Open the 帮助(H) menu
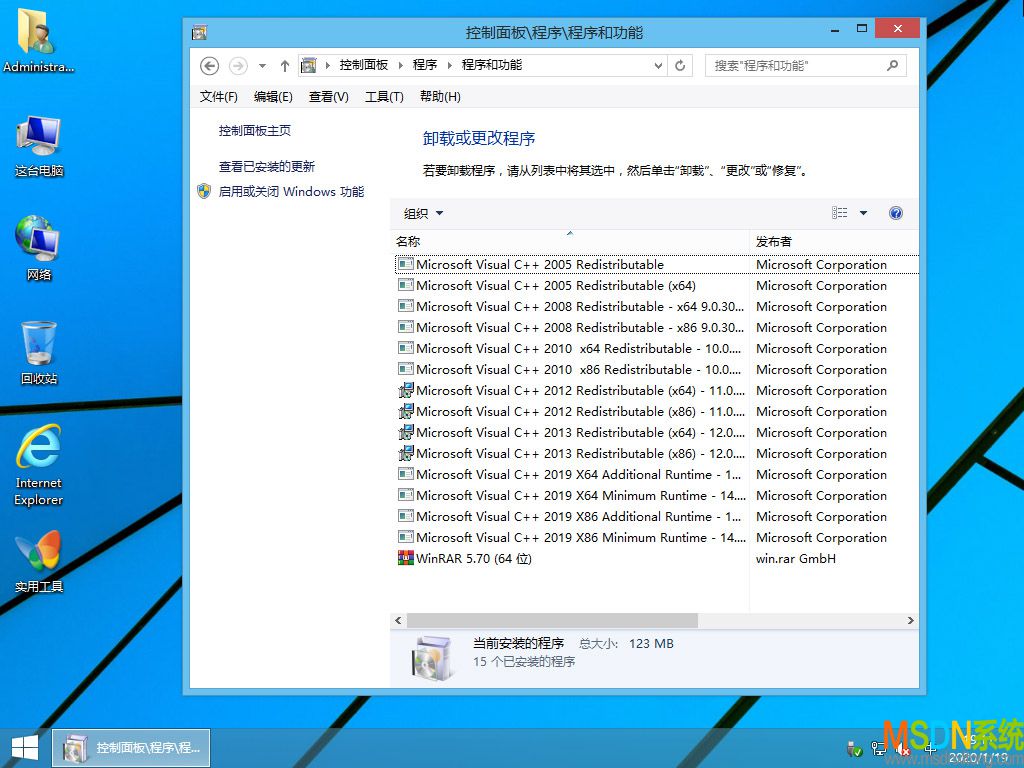This screenshot has width=1024, height=768. [440, 97]
